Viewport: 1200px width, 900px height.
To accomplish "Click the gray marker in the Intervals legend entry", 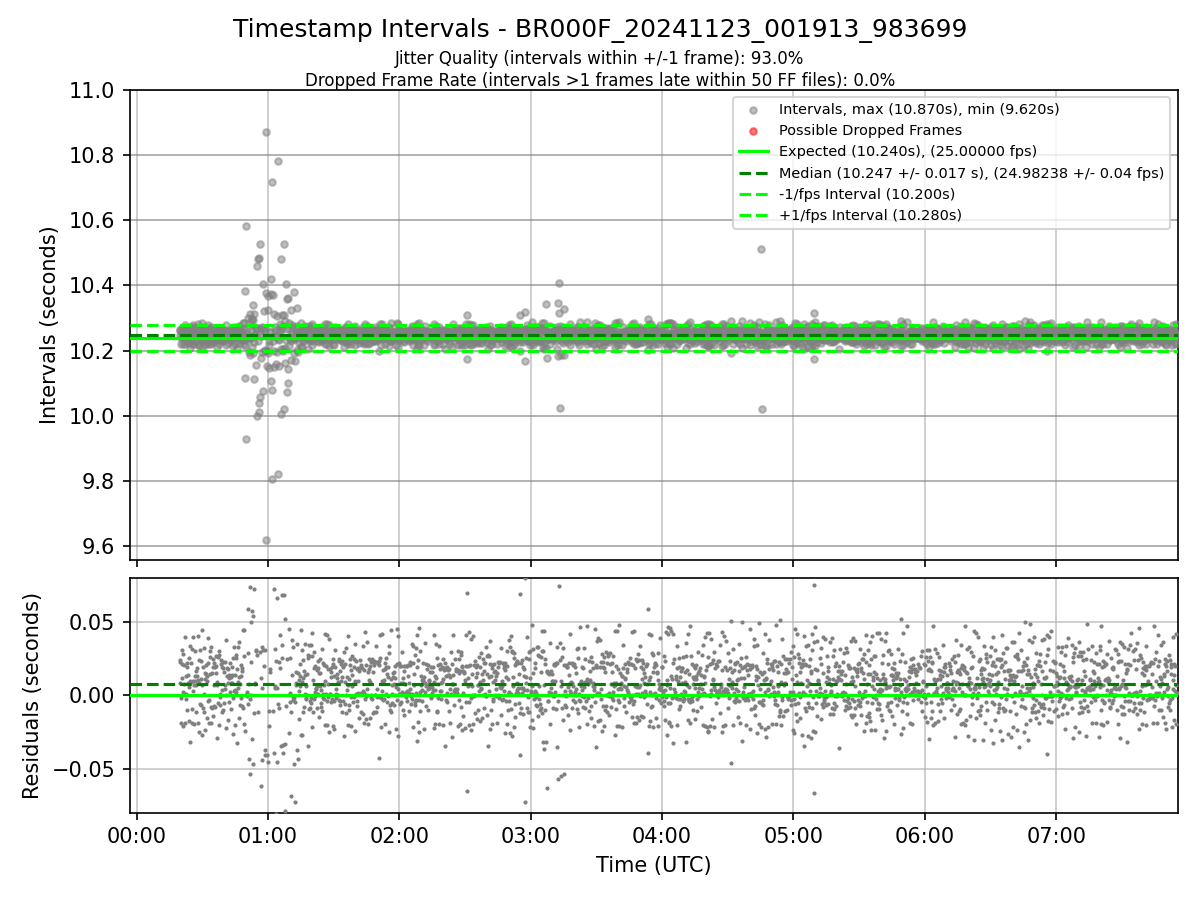I will (x=754, y=110).
